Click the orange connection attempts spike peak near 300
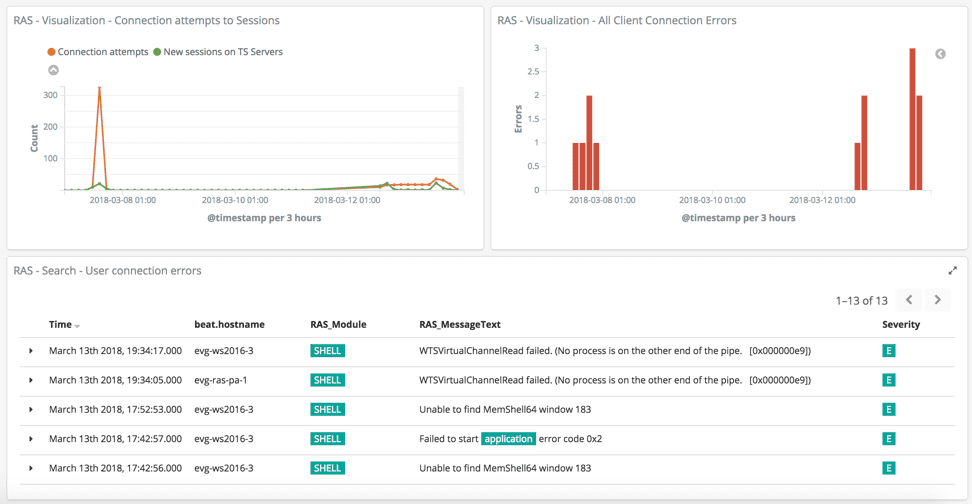Image resolution: width=972 pixels, height=504 pixels. point(99,90)
